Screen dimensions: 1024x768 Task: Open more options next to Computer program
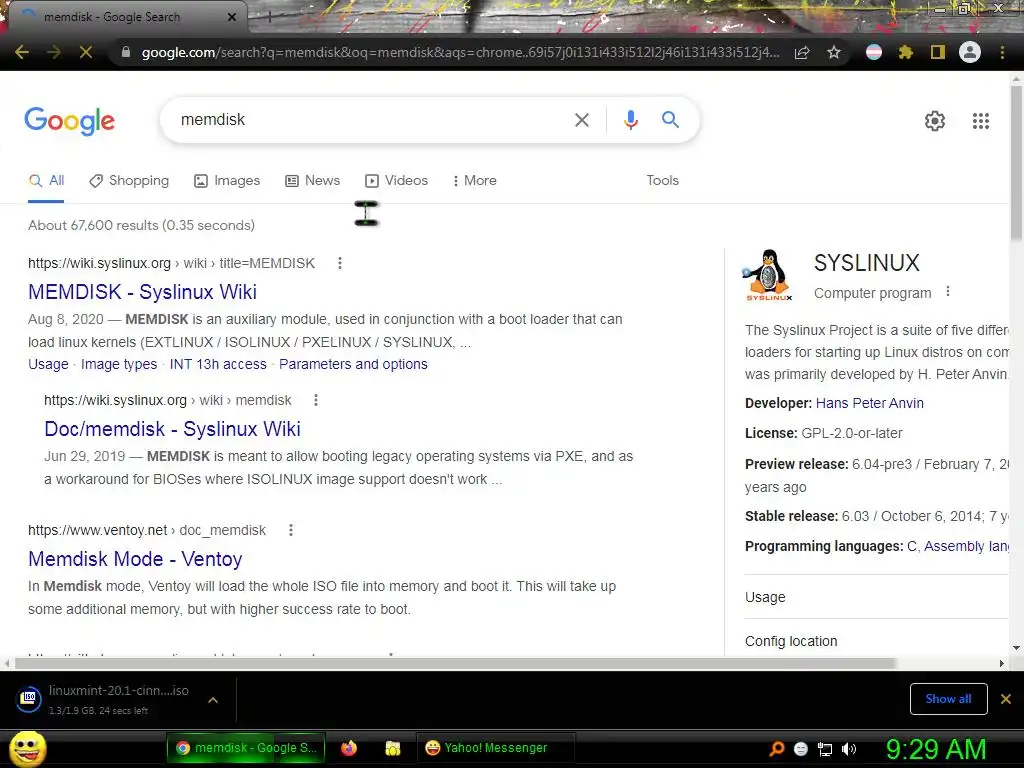[948, 292]
